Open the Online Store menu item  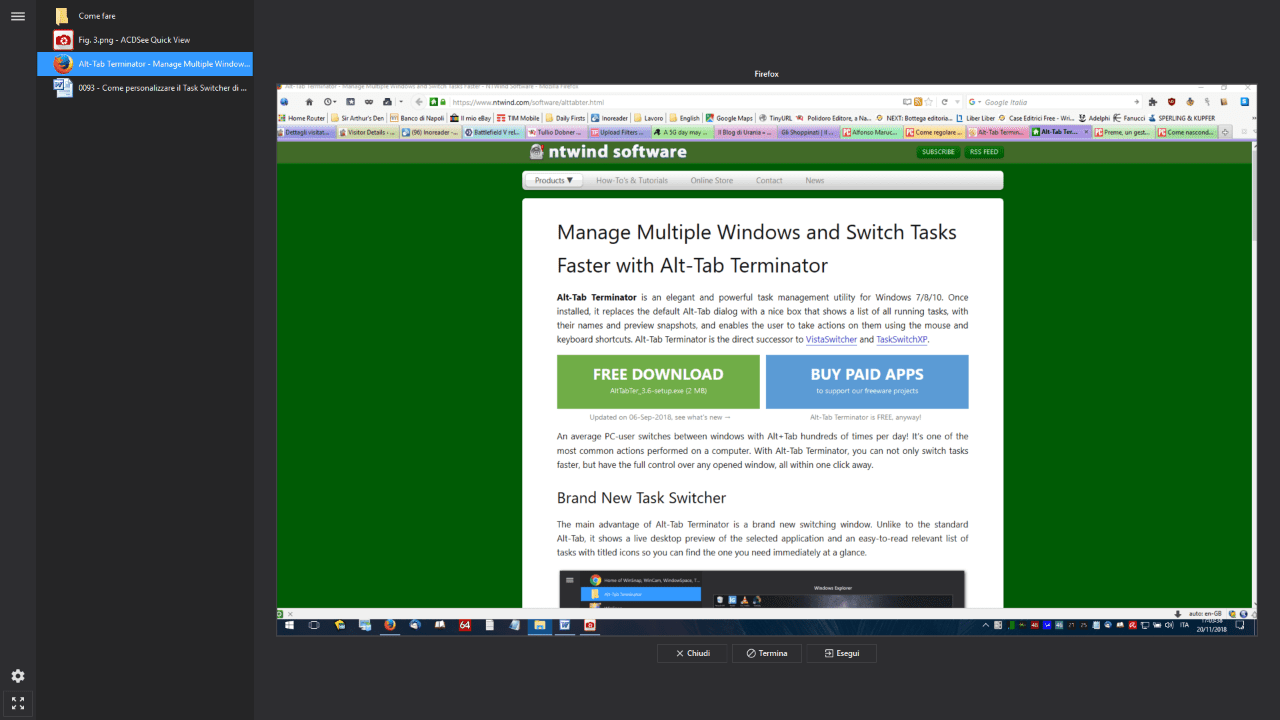[711, 181]
